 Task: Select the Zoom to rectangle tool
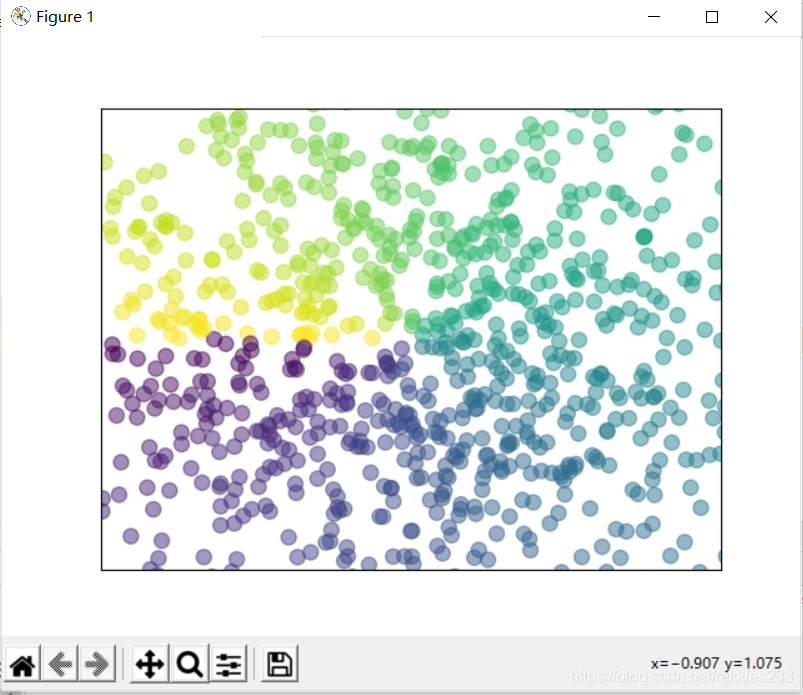click(189, 664)
